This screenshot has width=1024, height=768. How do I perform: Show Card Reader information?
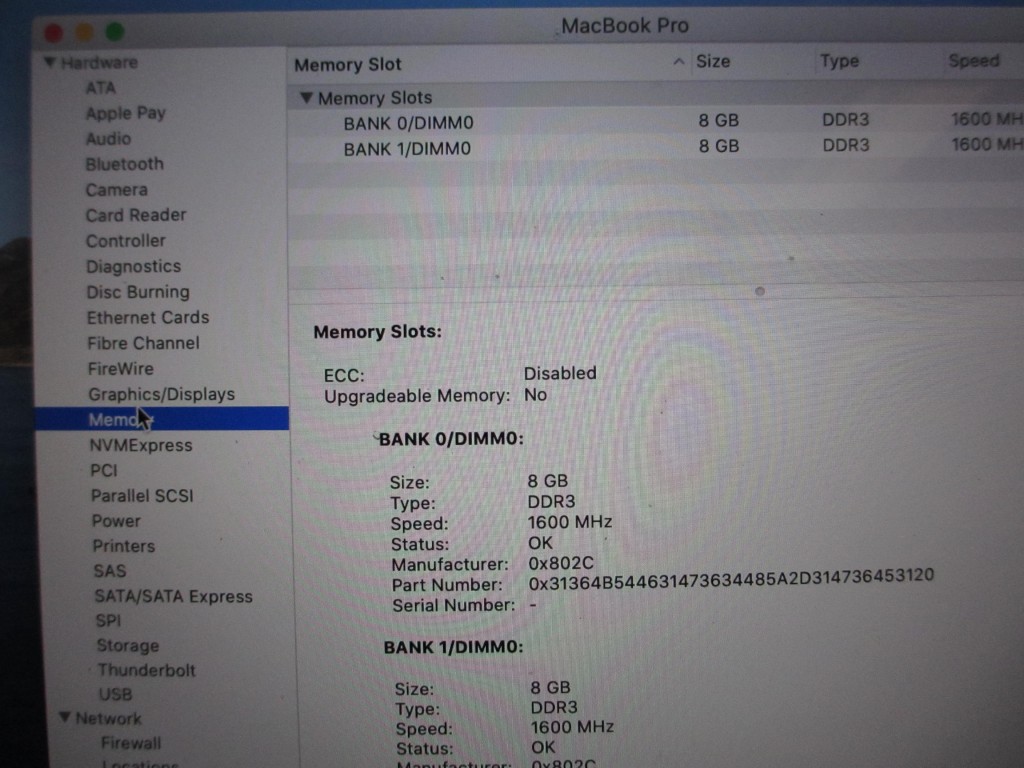tap(136, 216)
